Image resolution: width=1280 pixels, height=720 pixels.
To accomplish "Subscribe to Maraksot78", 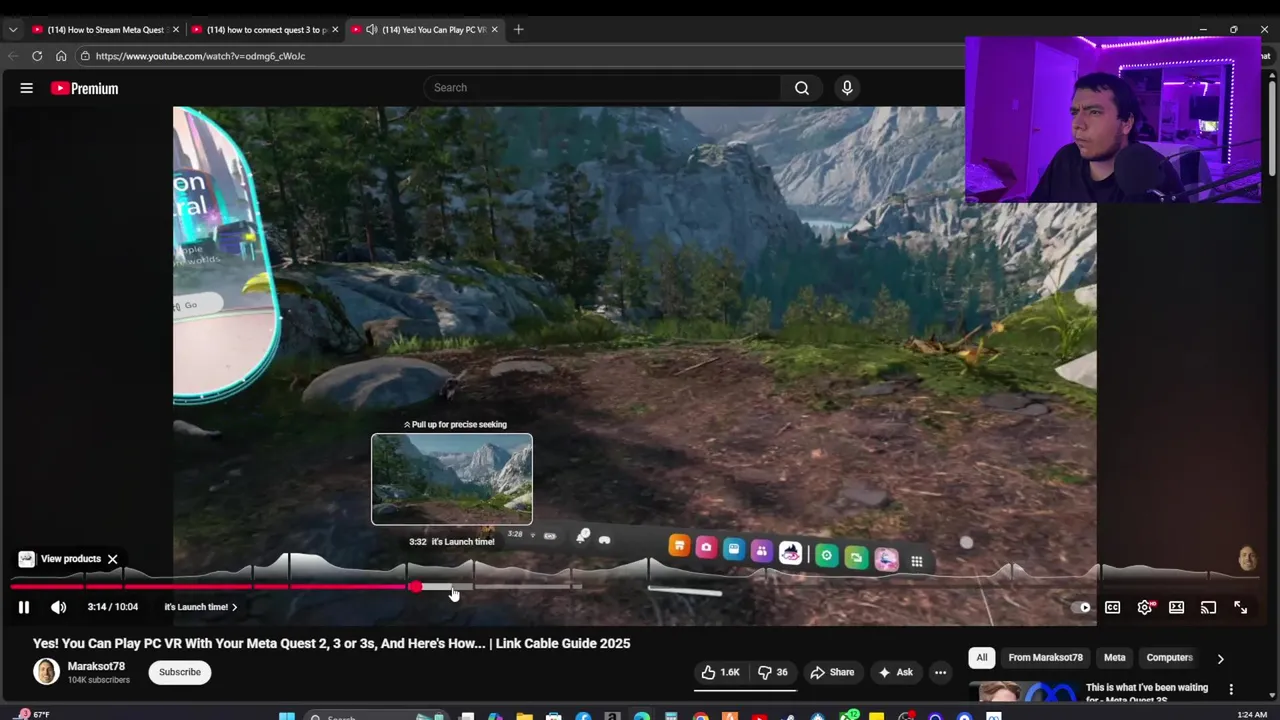I will tap(180, 672).
